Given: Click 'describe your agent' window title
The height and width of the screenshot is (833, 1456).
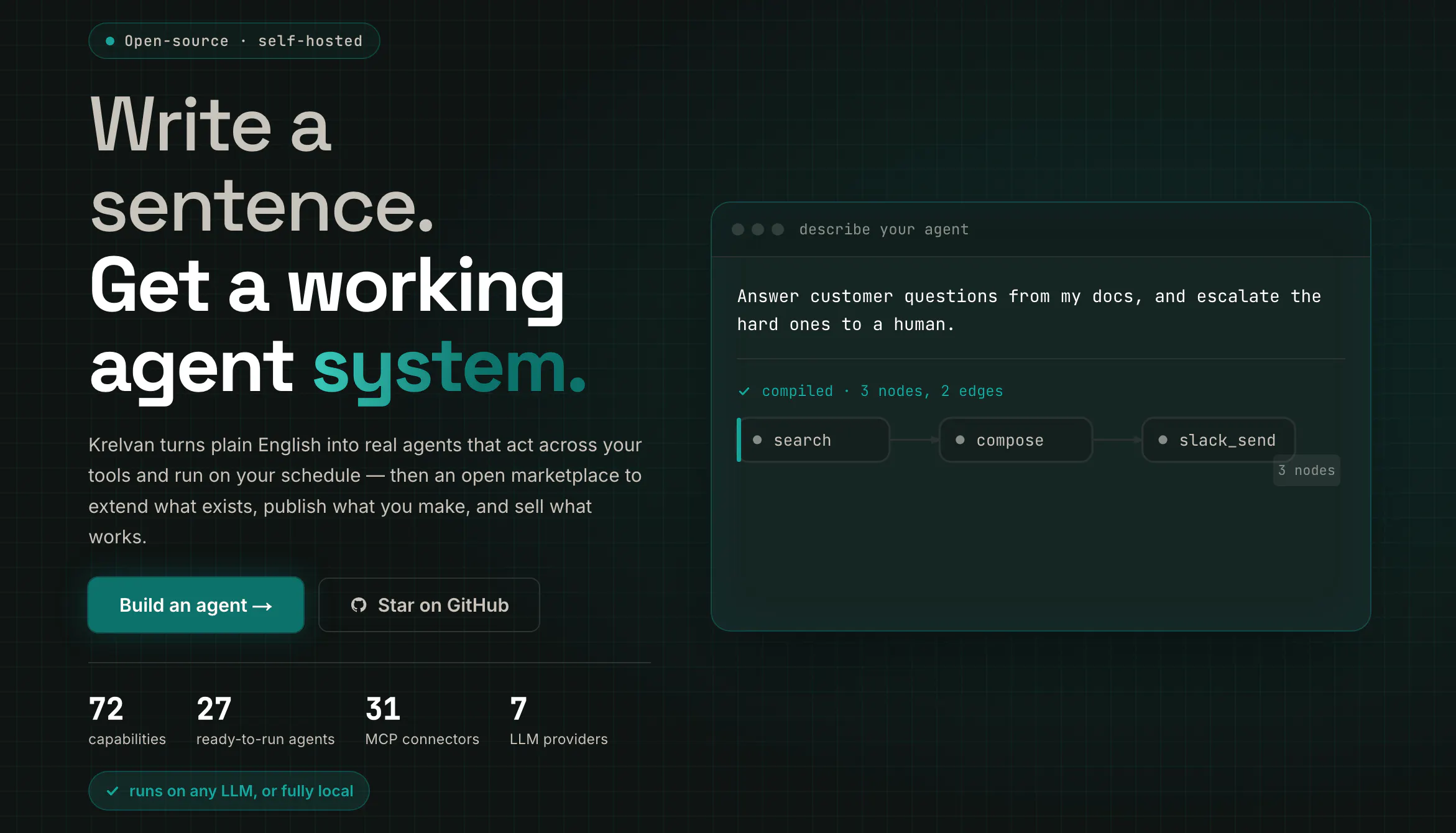Looking at the screenshot, I should click(x=884, y=229).
